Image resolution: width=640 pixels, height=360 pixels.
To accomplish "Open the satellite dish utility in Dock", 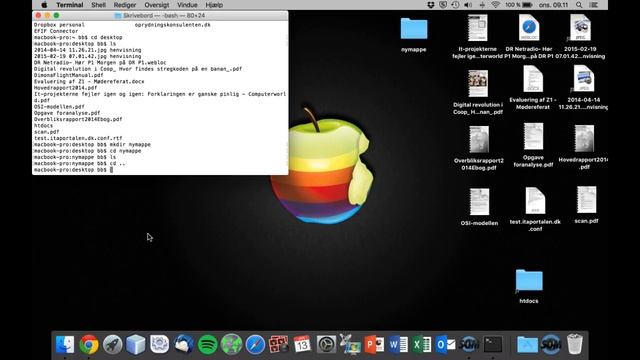I will [x=350, y=344].
